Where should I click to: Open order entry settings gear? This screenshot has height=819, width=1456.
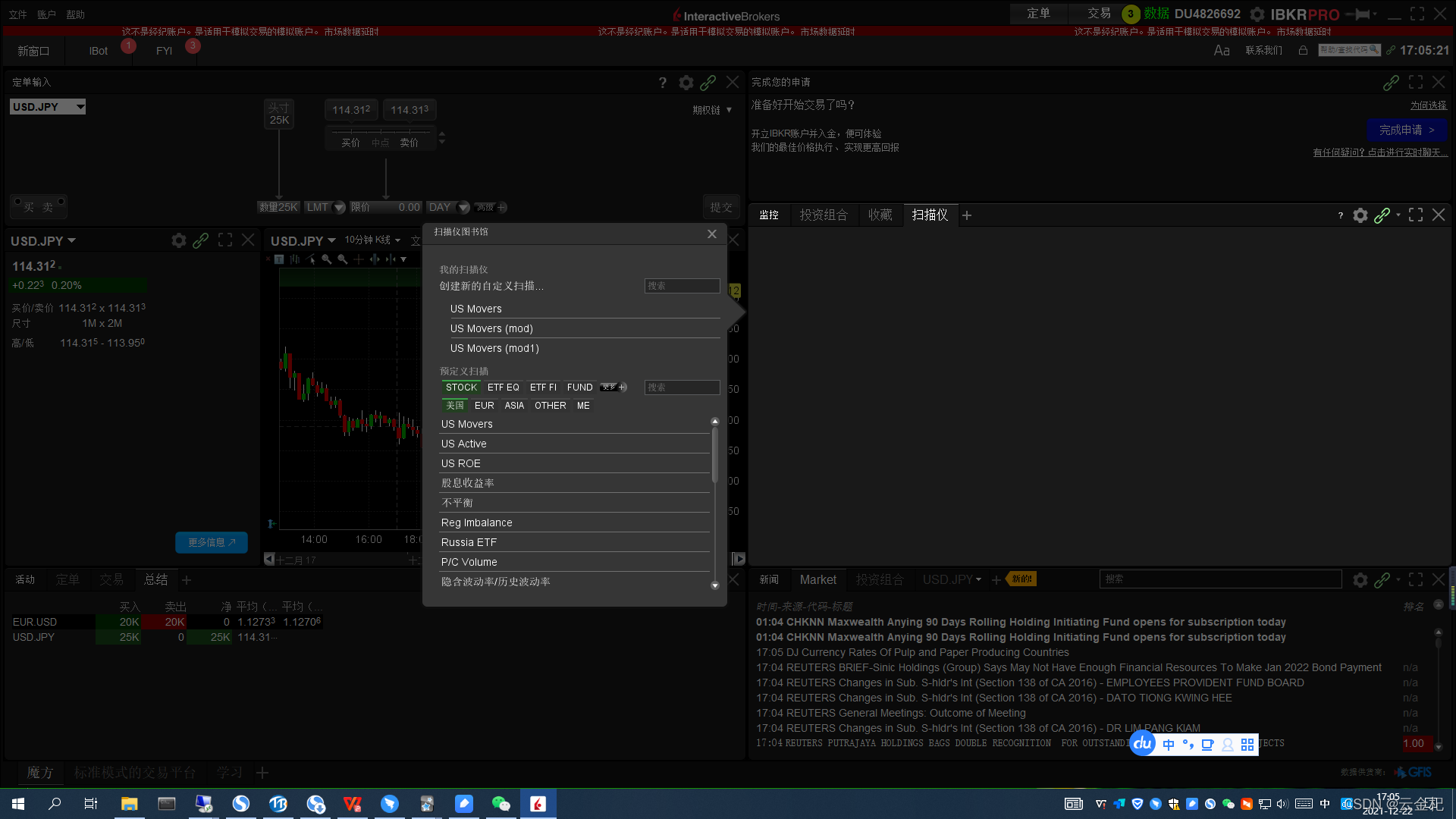(686, 83)
